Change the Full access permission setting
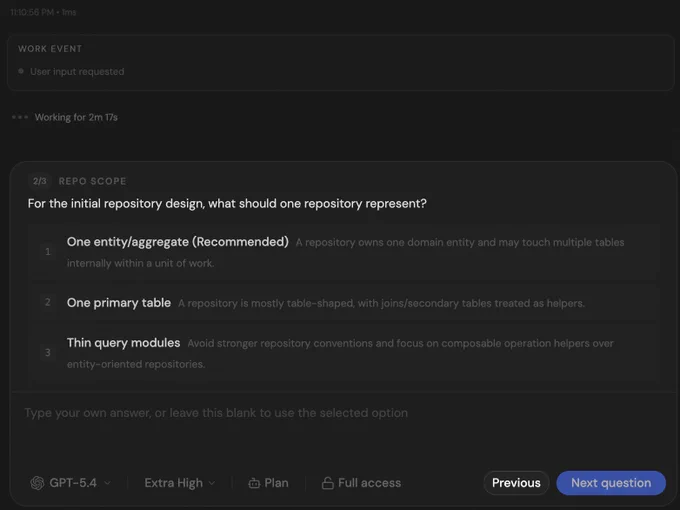680x510 pixels. [361, 483]
